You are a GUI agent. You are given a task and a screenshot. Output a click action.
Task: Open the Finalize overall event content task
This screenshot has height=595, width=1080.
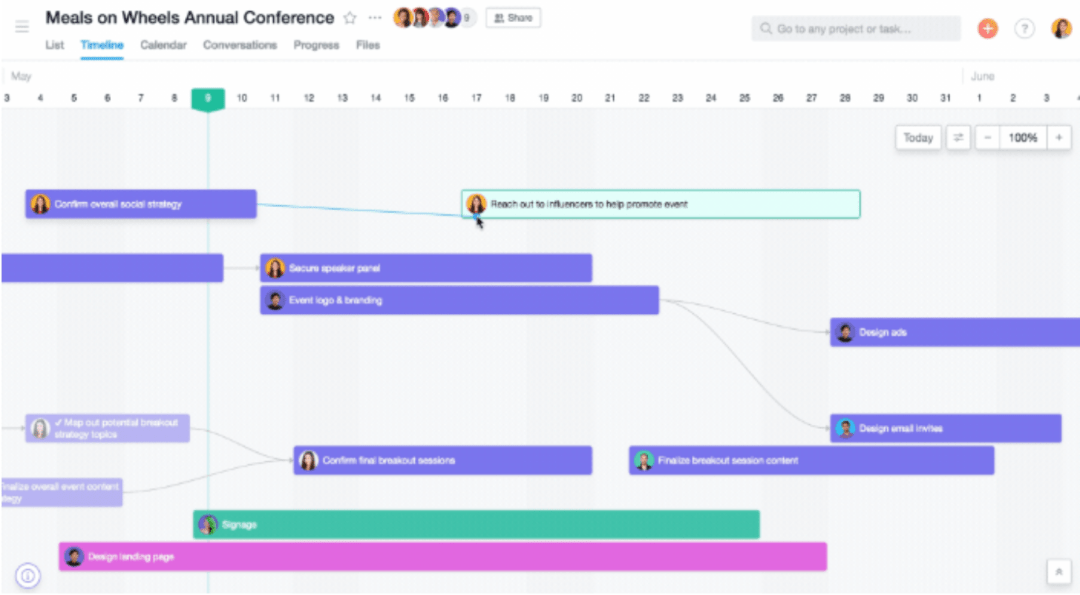(x=62, y=492)
